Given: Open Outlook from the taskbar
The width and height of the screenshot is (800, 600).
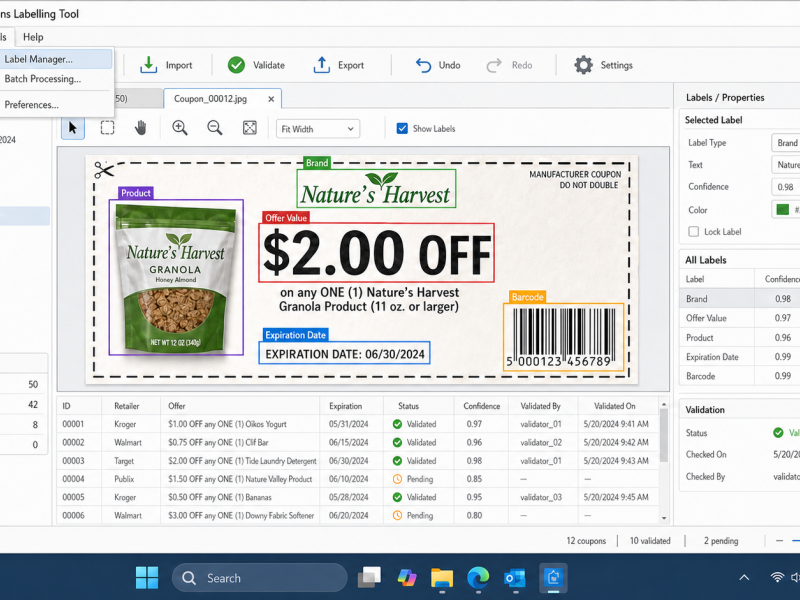Looking at the screenshot, I should point(514,578).
